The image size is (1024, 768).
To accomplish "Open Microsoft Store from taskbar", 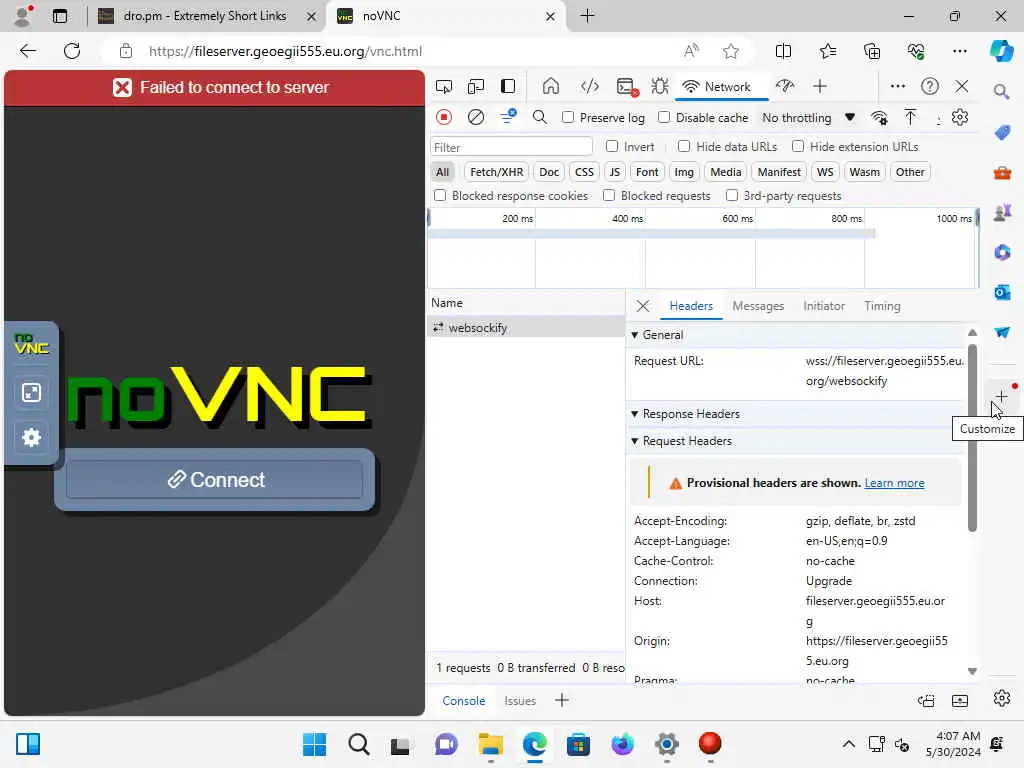I will coord(578,744).
